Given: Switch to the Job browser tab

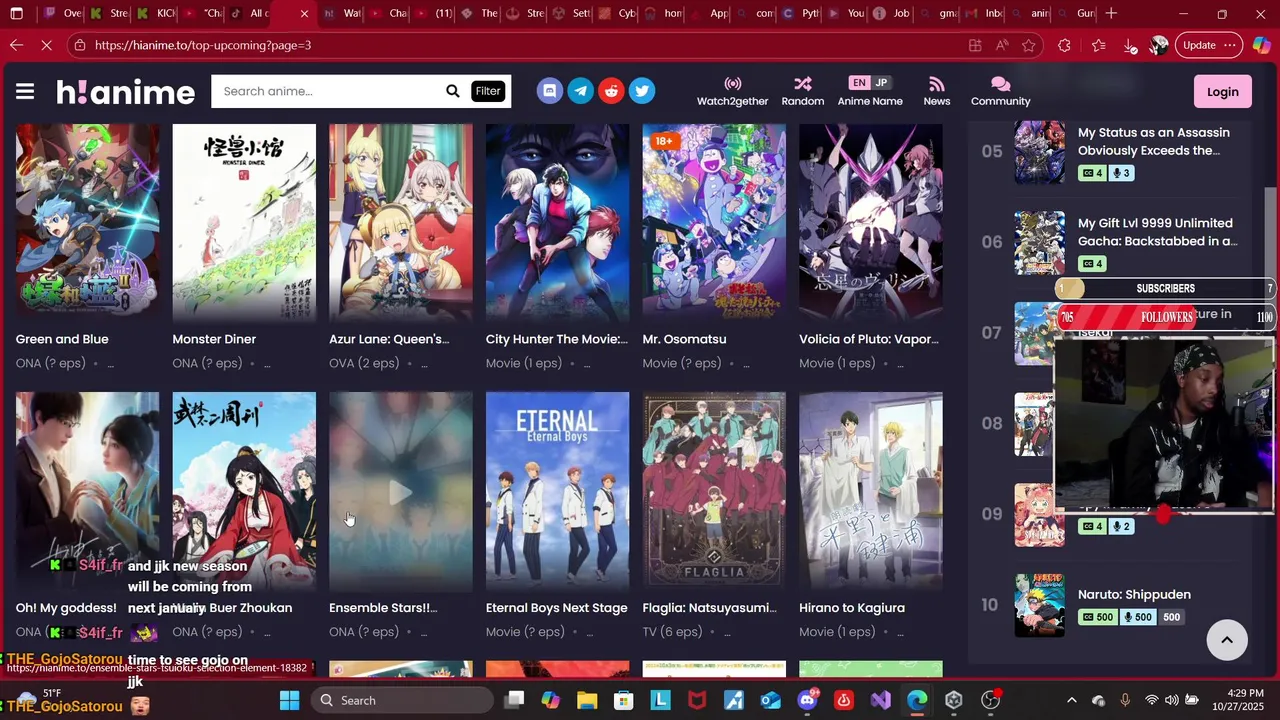Looking at the screenshot, I should click(x=892, y=14).
